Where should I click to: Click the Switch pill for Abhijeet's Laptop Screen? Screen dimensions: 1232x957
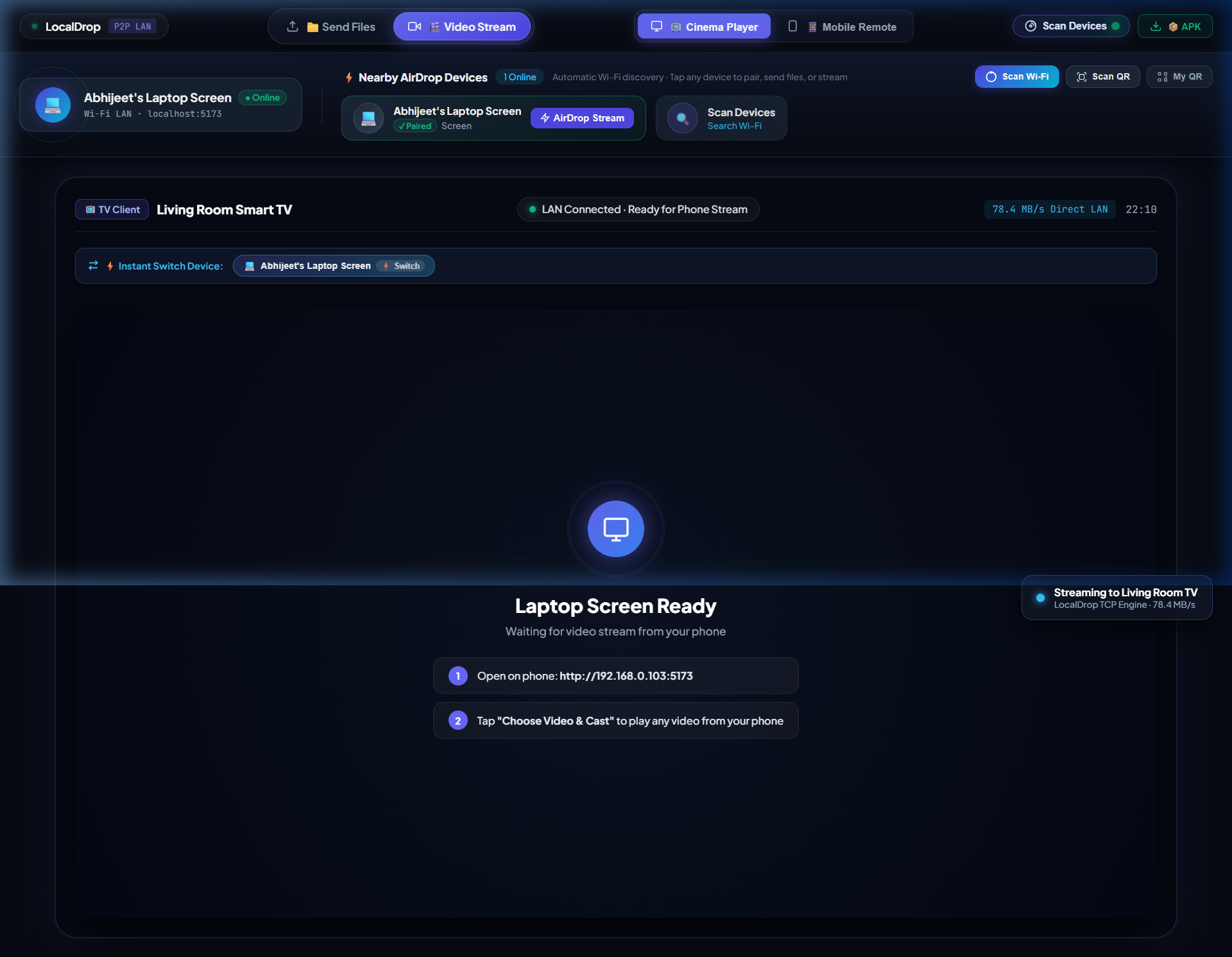401,266
